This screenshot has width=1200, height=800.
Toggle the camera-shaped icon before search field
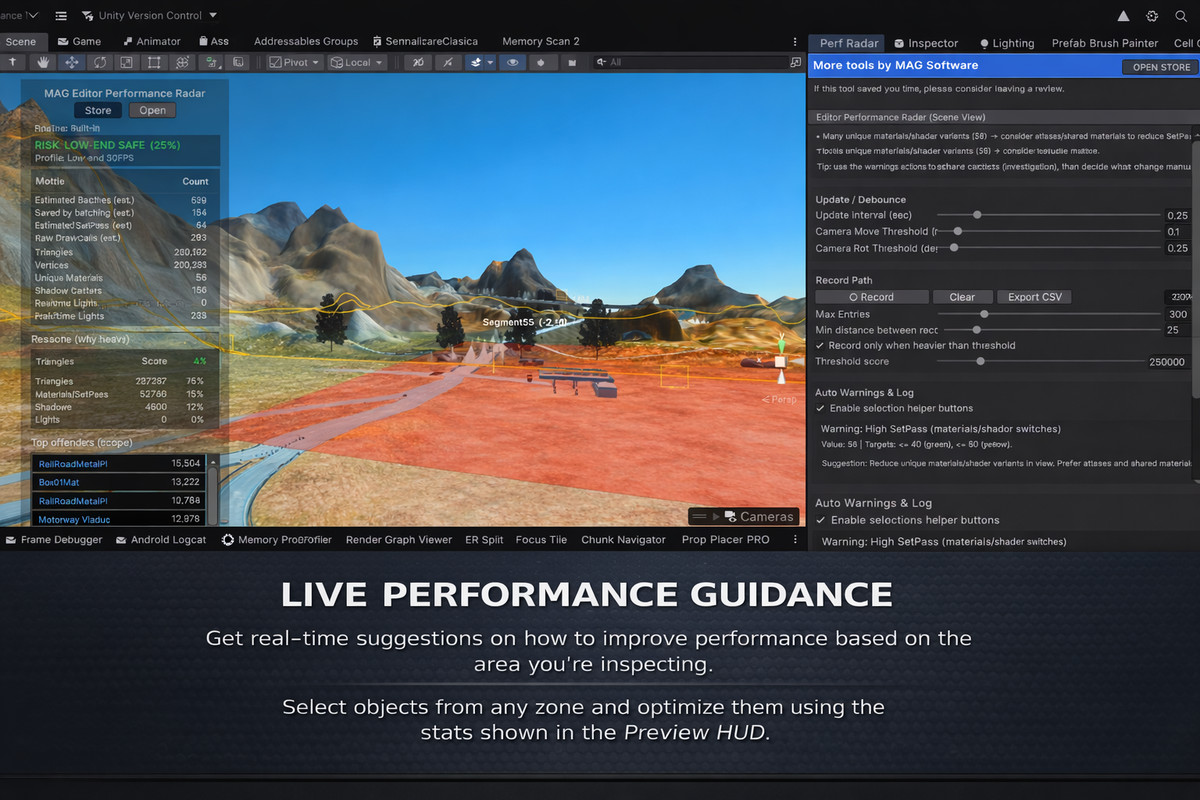(x=572, y=62)
